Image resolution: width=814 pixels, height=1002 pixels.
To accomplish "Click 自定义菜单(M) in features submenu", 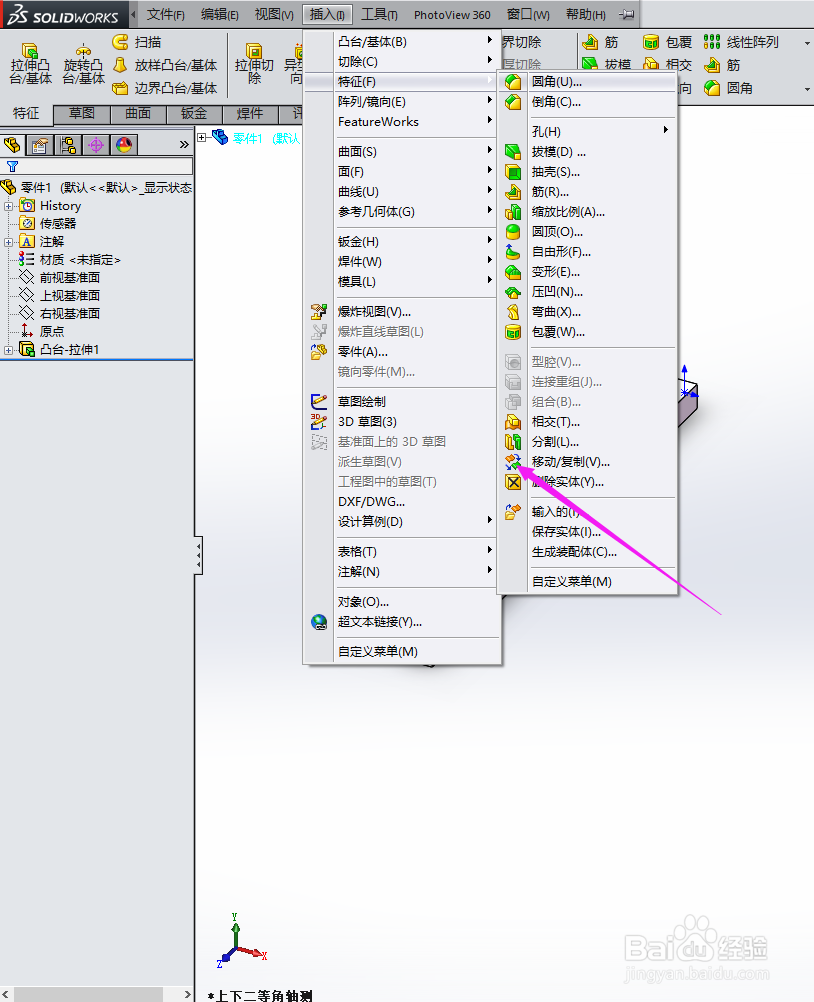I will pos(587,582).
